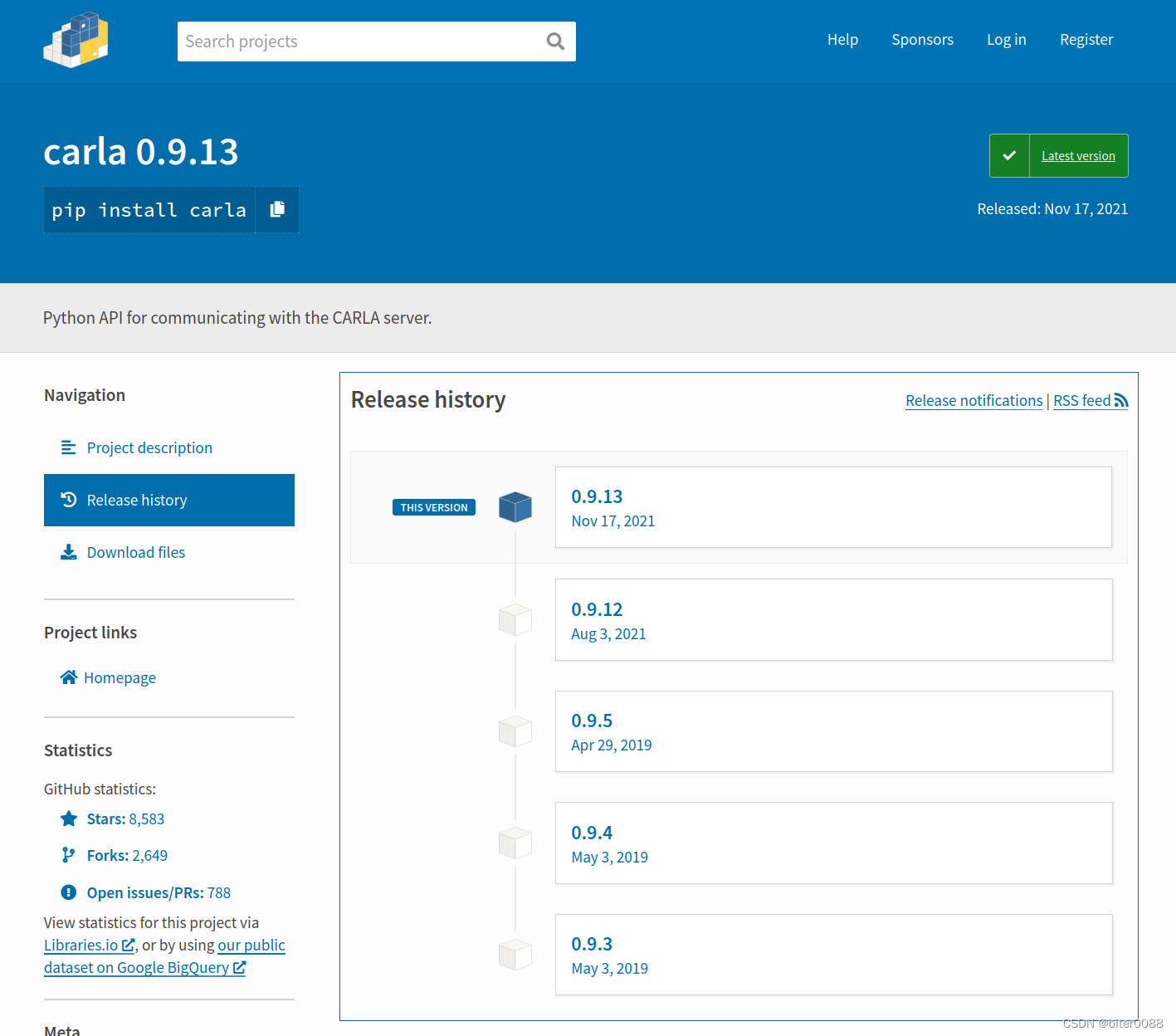Click the green checkmark latest version icon
The image size is (1176, 1036).
(1009, 155)
